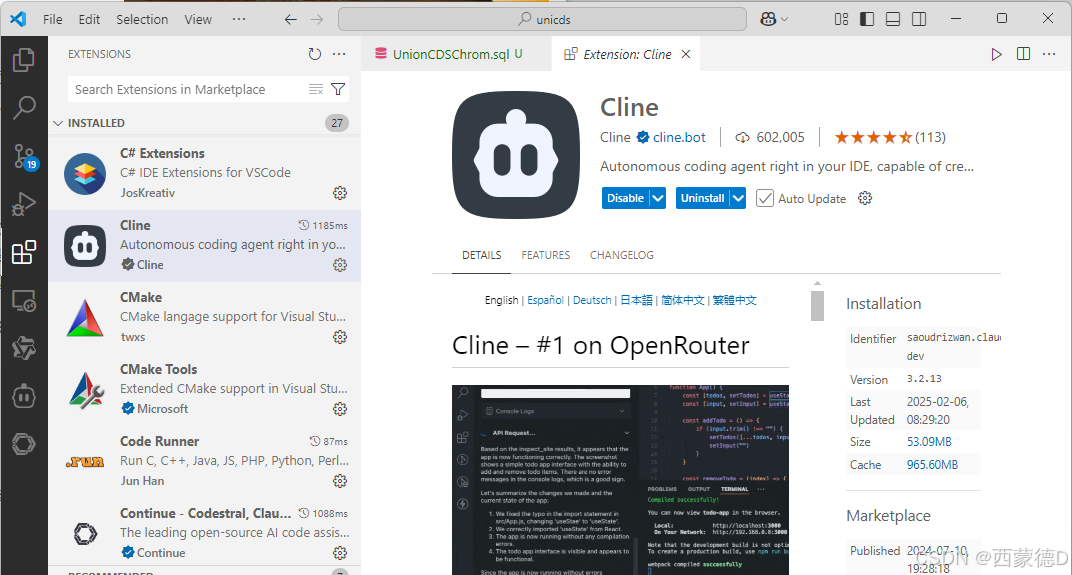The image size is (1072, 575).
Task: Open View menu
Action: click(198, 19)
